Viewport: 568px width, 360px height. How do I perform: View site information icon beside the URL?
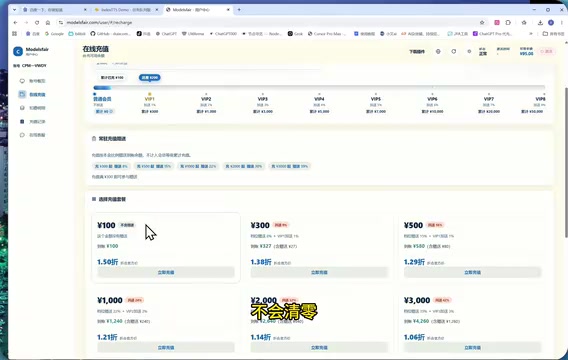(x=61, y=22)
